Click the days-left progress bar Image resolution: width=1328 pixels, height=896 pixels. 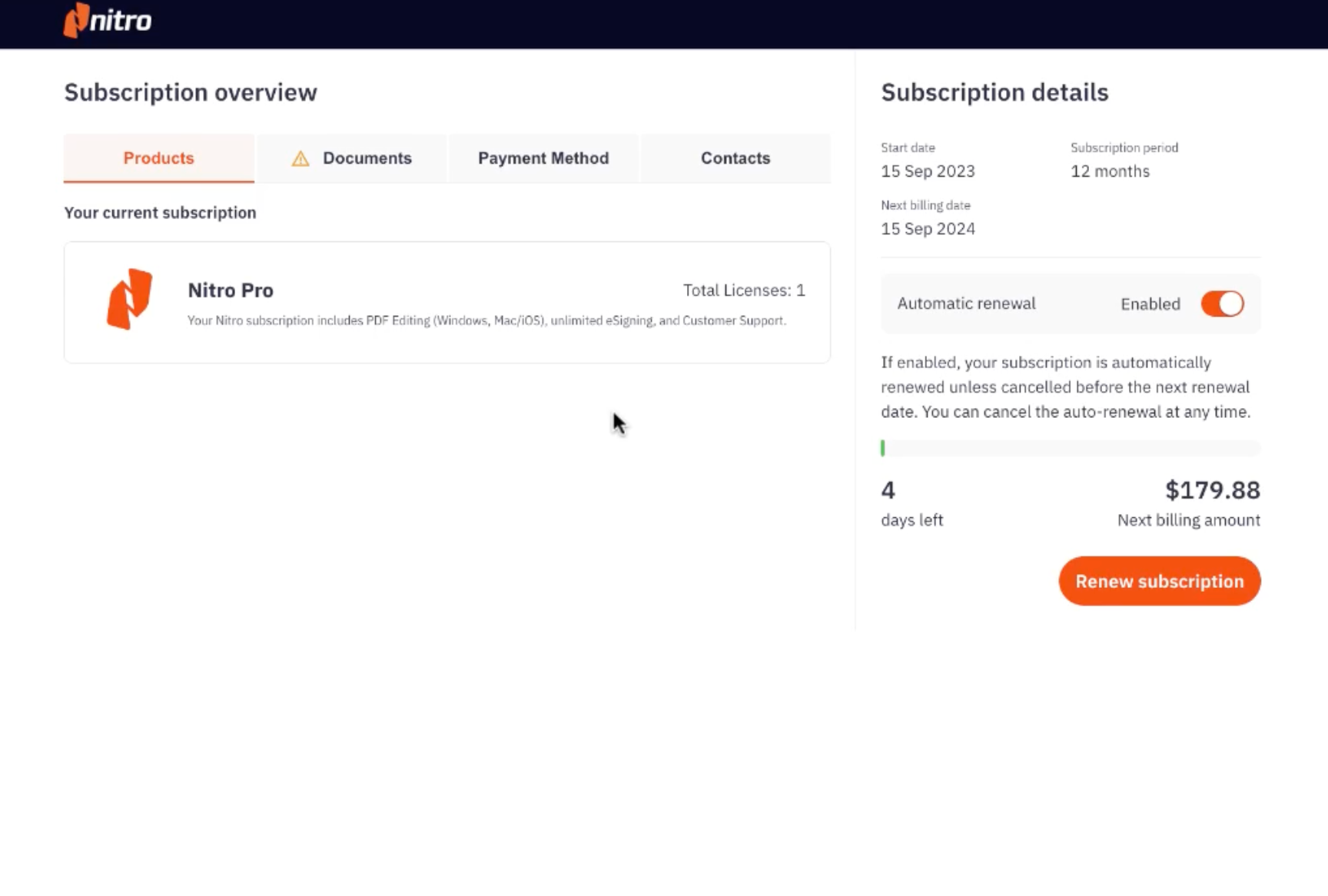point(1070,448)
